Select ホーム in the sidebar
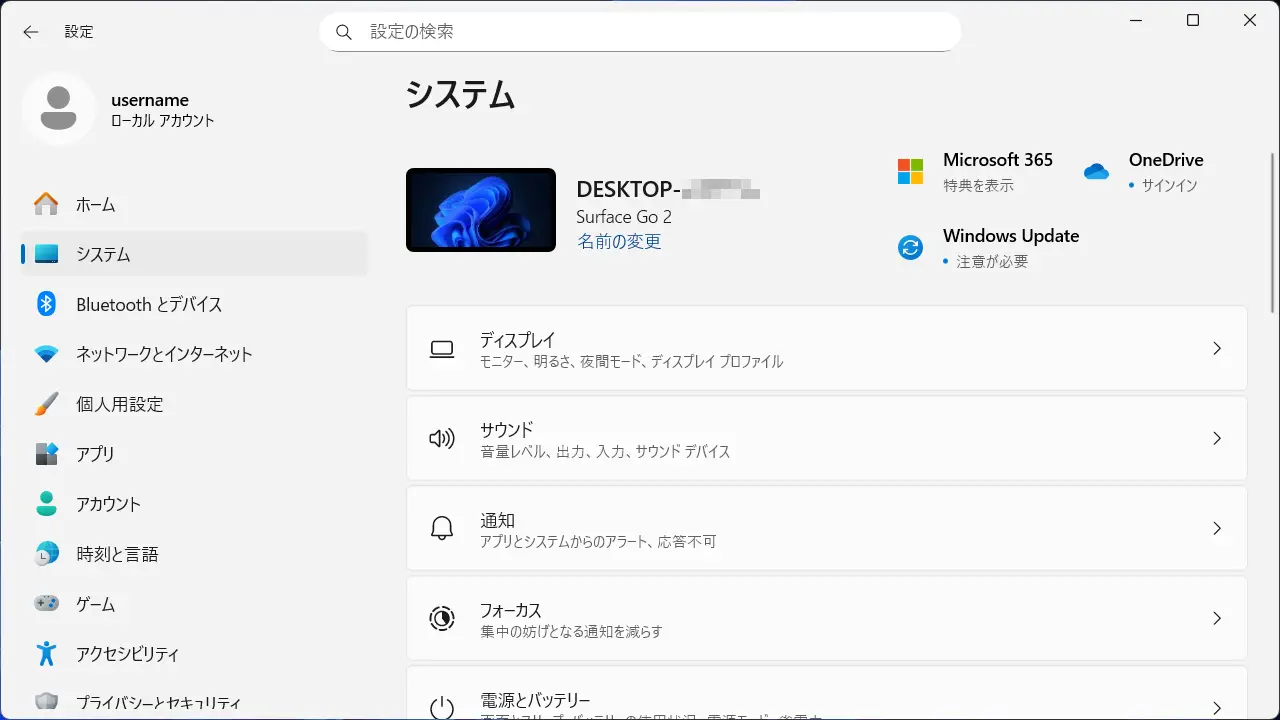The height and width of the screenshot is (720, 1280). (96, 204)
